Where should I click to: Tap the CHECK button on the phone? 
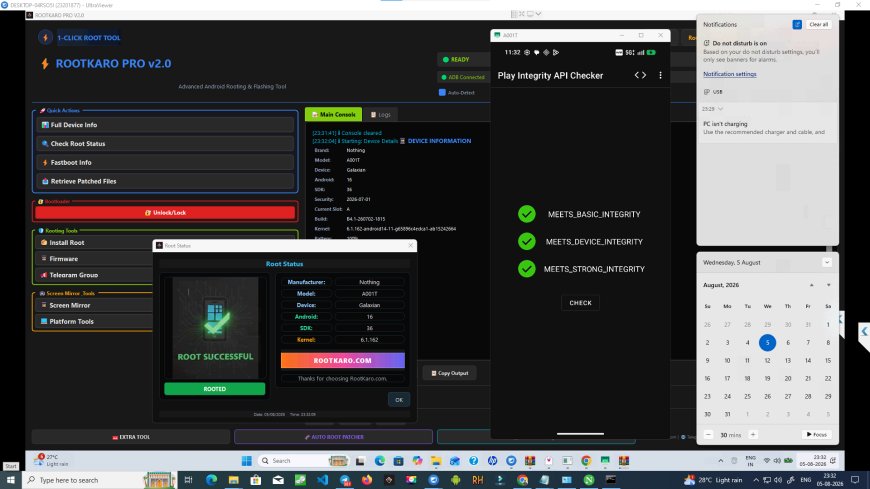580,303
